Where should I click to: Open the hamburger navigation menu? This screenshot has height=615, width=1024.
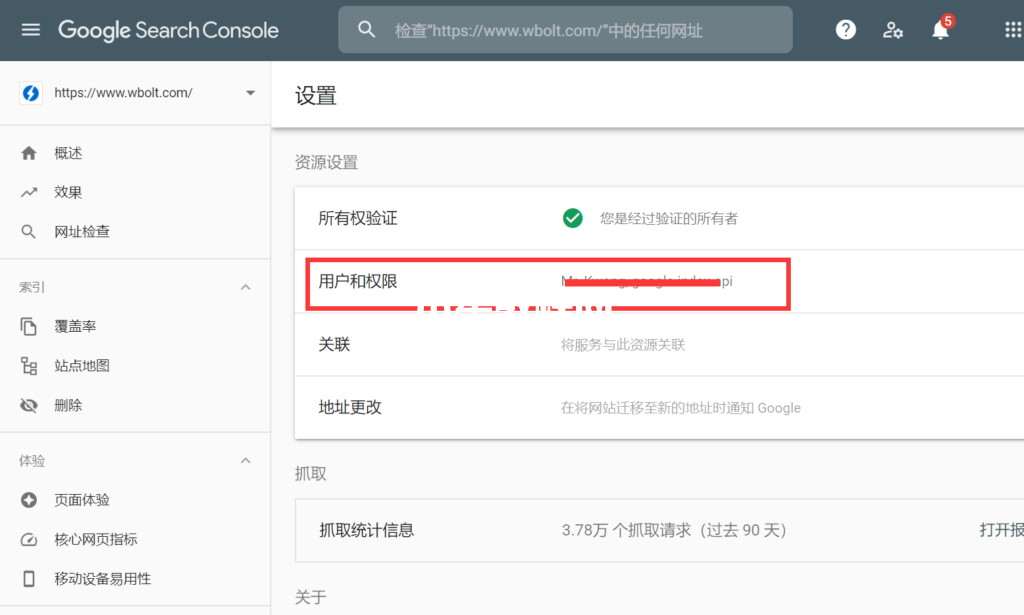[31, 30]
